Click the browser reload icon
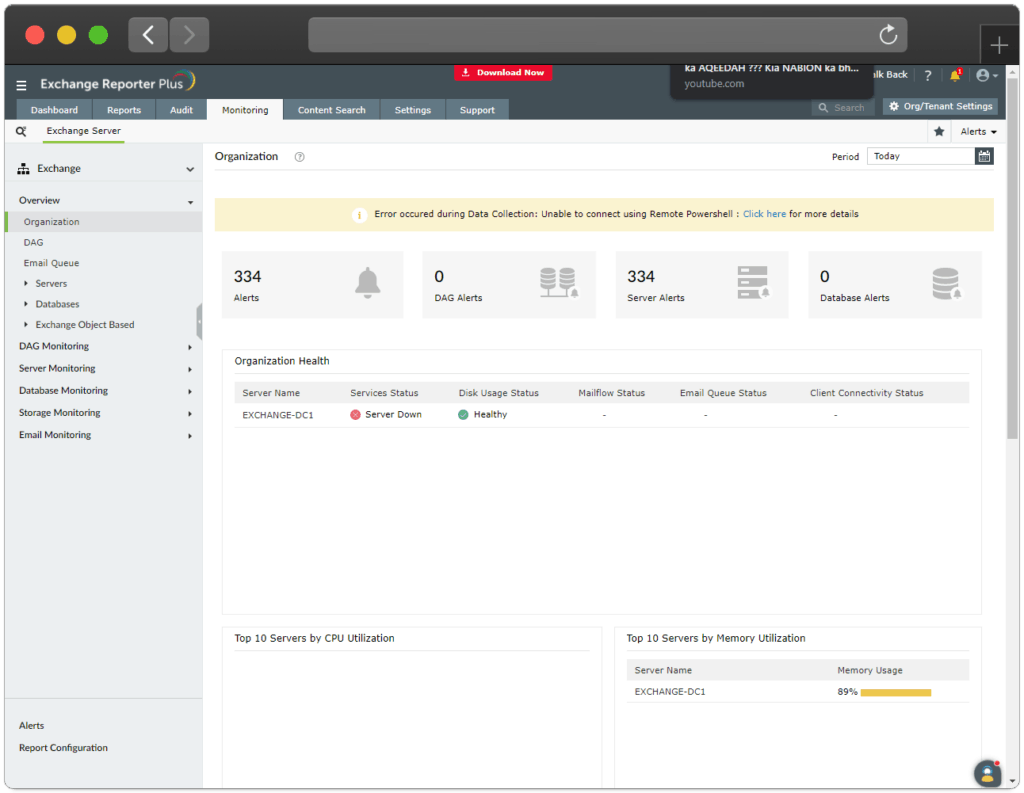Image resolution: width=1024 pixels, height=793 pixels. pyautogui.click(x=888, y=35)
